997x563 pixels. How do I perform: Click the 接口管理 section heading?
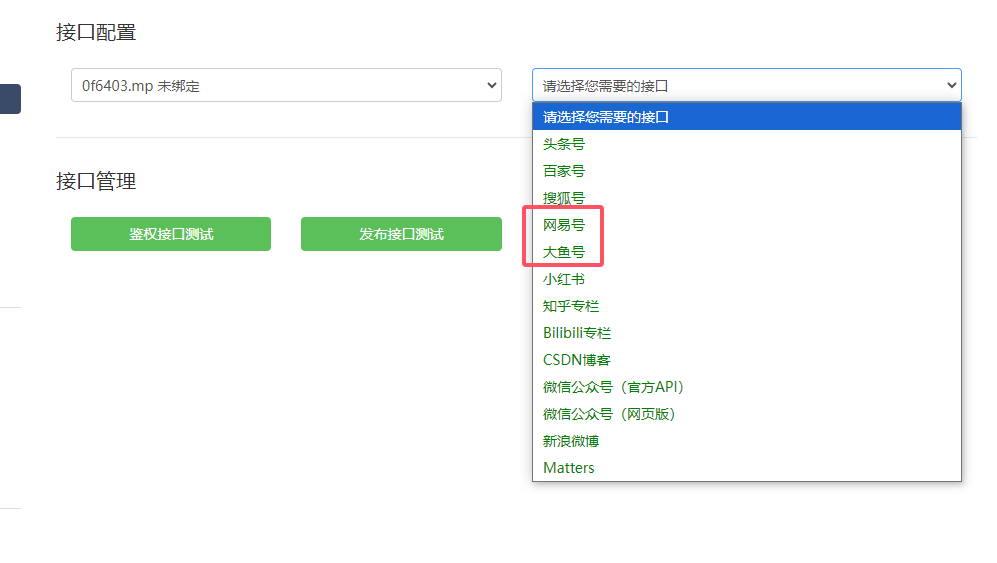pyautogui.click(x=96, y=181)
